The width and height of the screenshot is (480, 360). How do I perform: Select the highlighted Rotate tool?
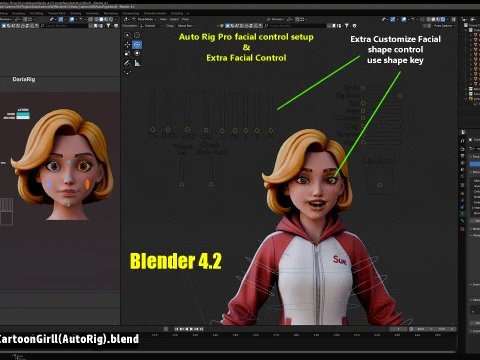(137, 44)
